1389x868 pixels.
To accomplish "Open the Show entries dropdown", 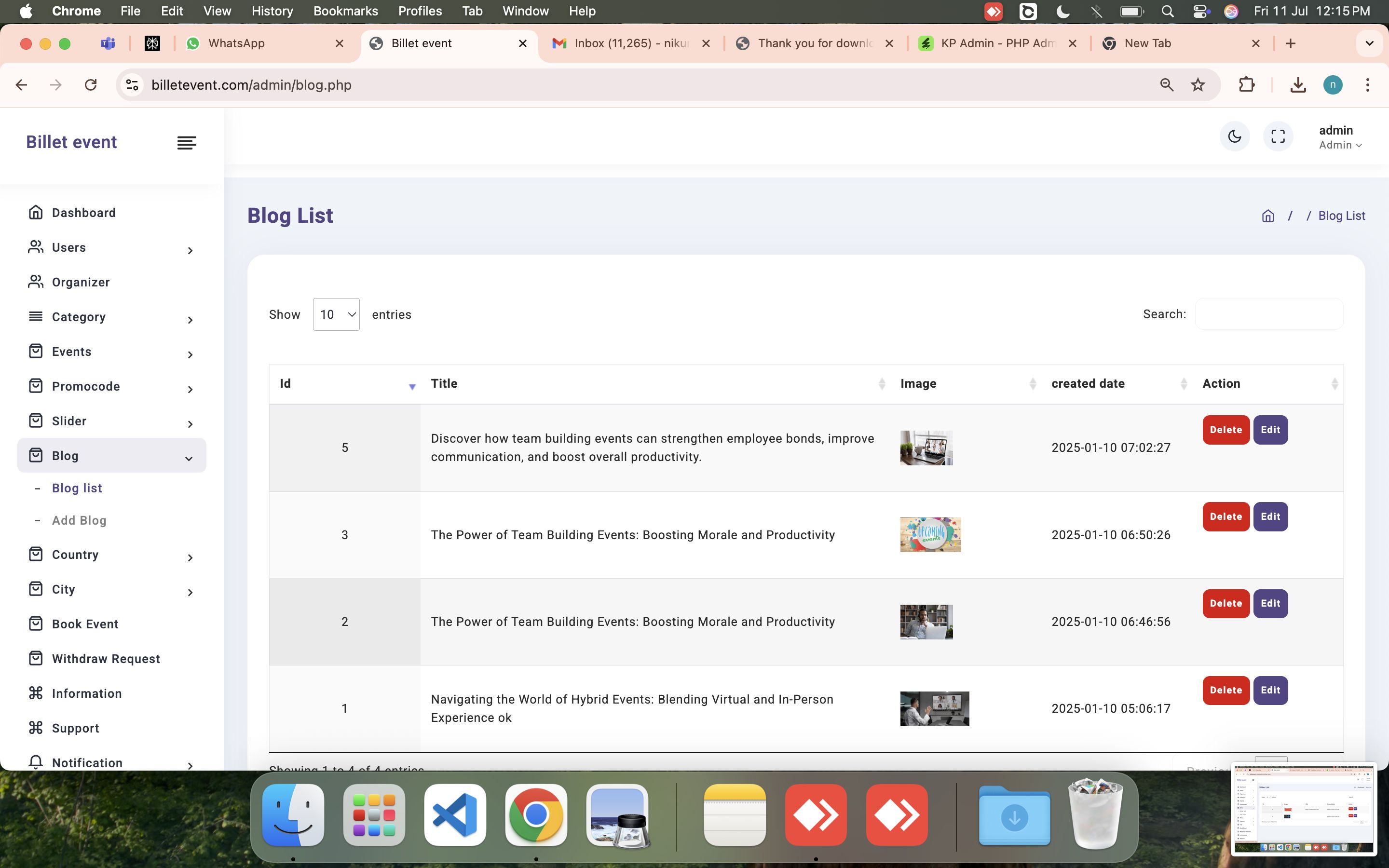I will pyautogui.click(x=336, y=314).
